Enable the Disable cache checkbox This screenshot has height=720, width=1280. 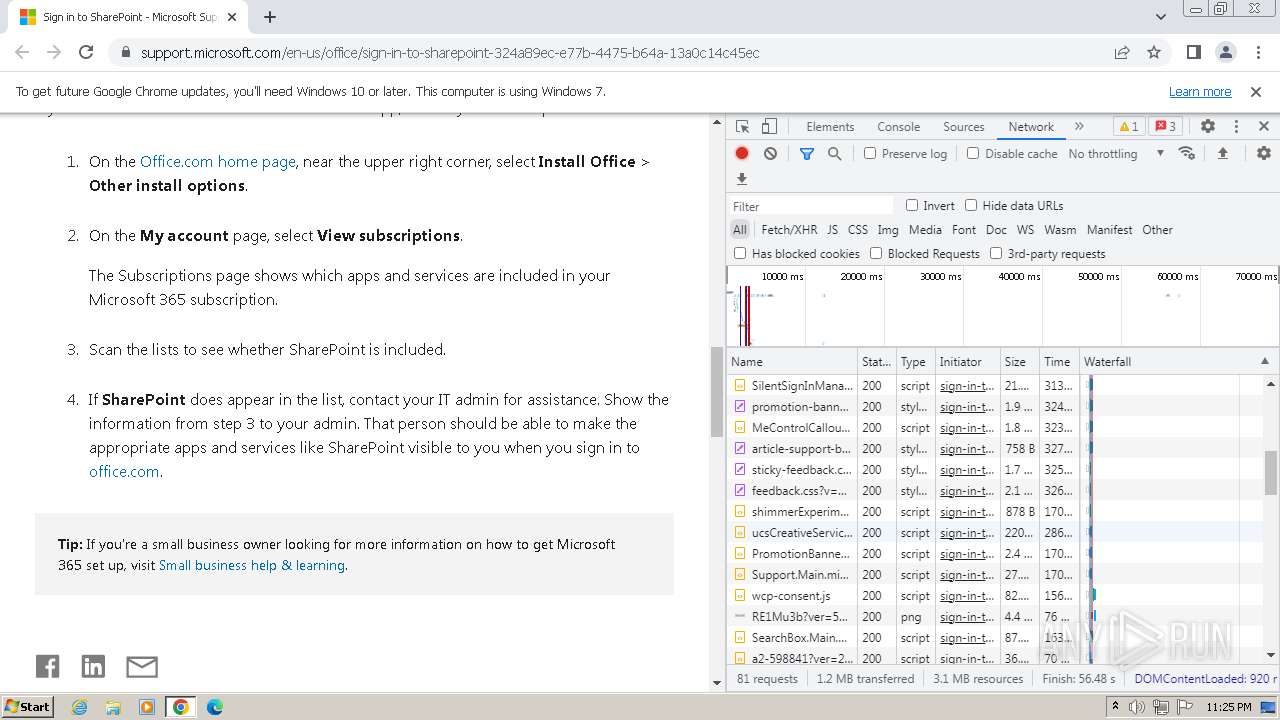coord(973,153)
